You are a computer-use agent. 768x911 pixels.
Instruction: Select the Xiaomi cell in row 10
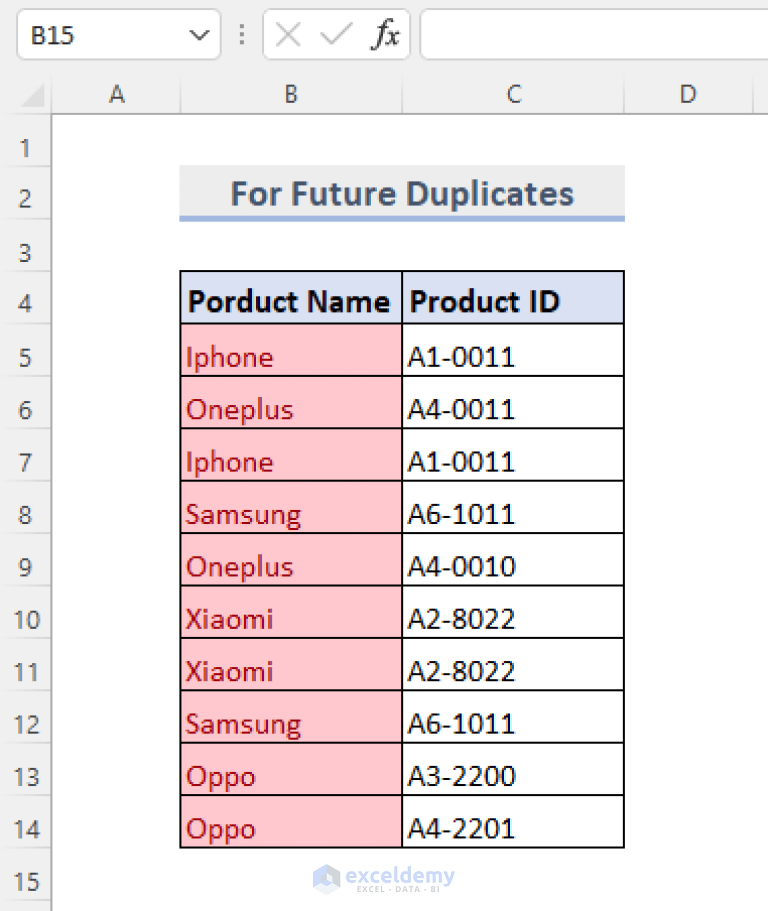[290, 619]
